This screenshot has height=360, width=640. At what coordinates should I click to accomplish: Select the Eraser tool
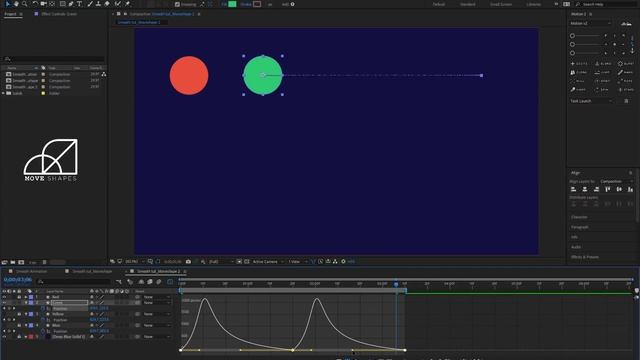107,4
